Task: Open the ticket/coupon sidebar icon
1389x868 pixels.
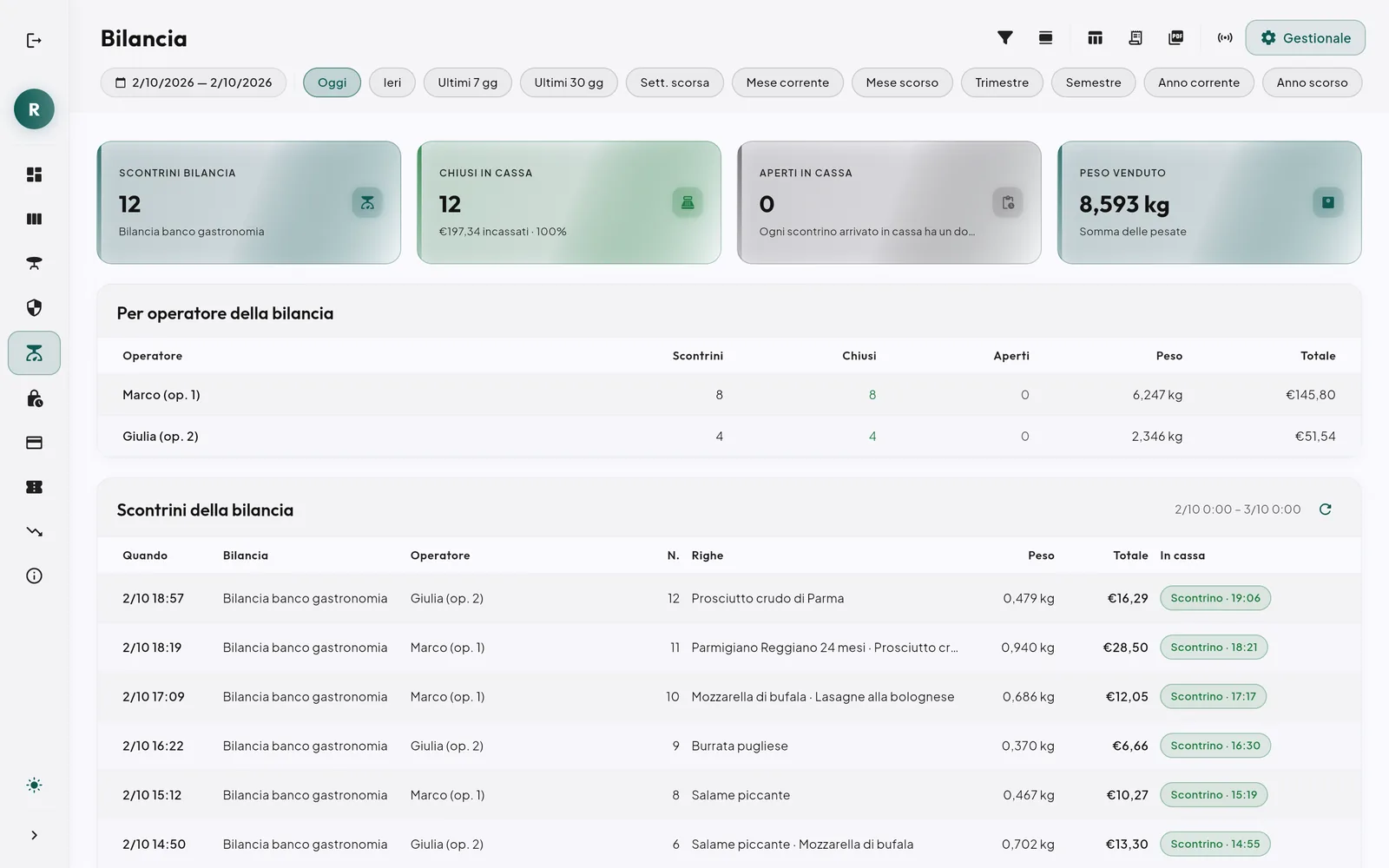Action: click(34, 487)
